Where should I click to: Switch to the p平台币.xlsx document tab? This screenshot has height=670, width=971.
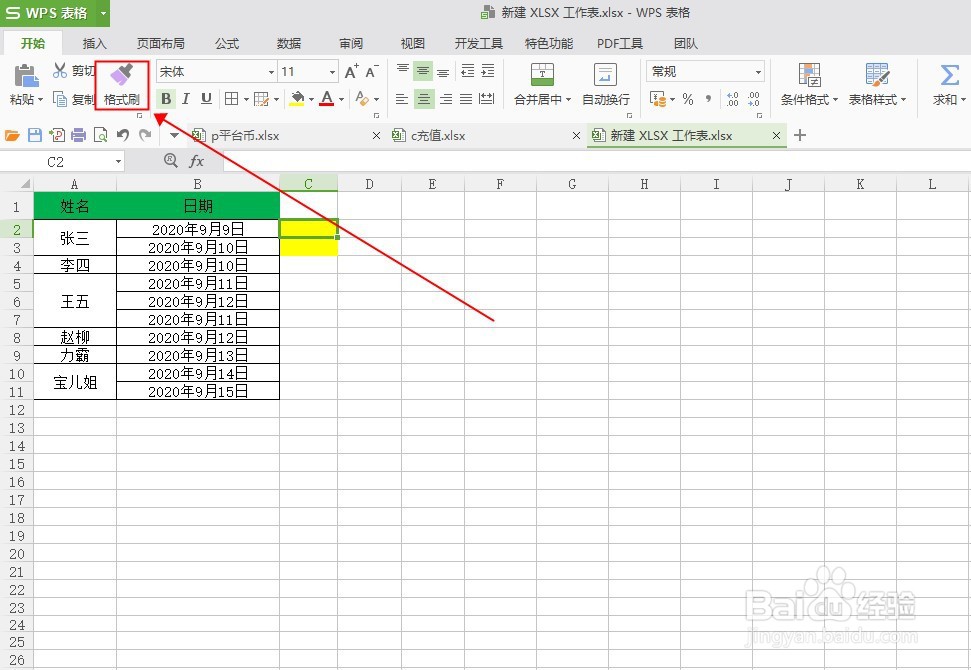tap(245, 136)
